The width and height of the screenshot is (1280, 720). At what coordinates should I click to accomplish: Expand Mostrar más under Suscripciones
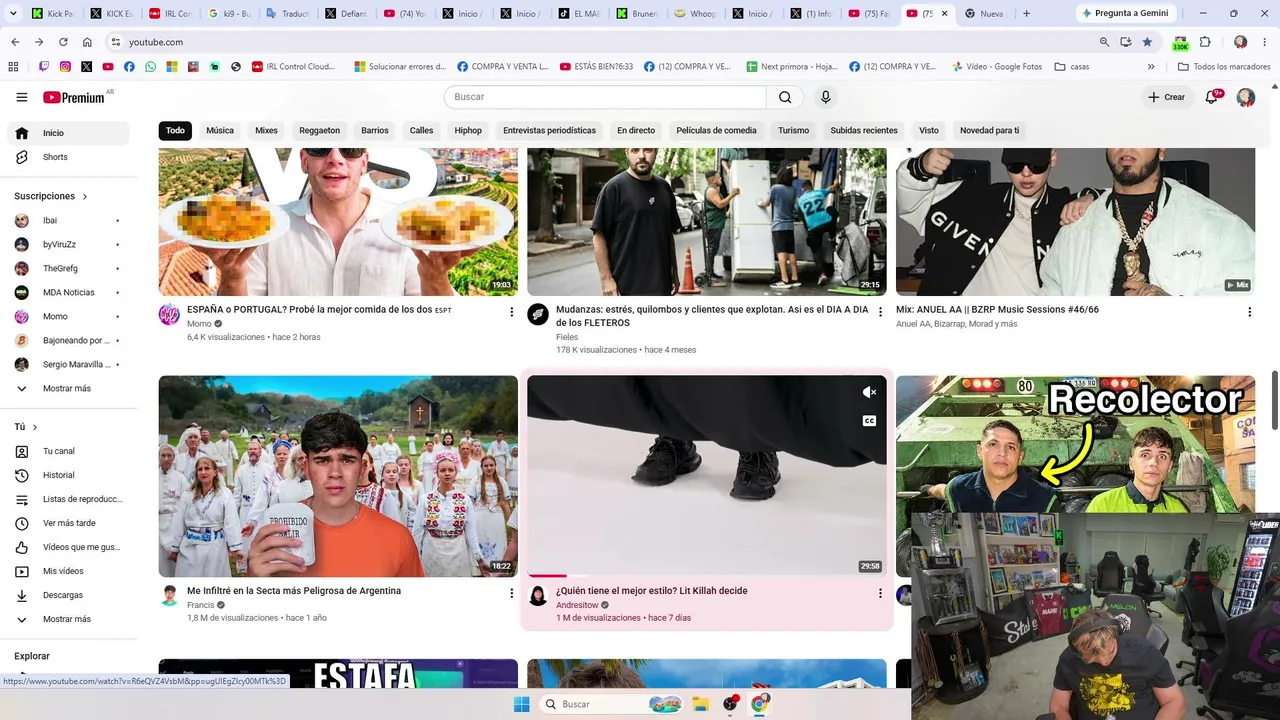[68, 388]
